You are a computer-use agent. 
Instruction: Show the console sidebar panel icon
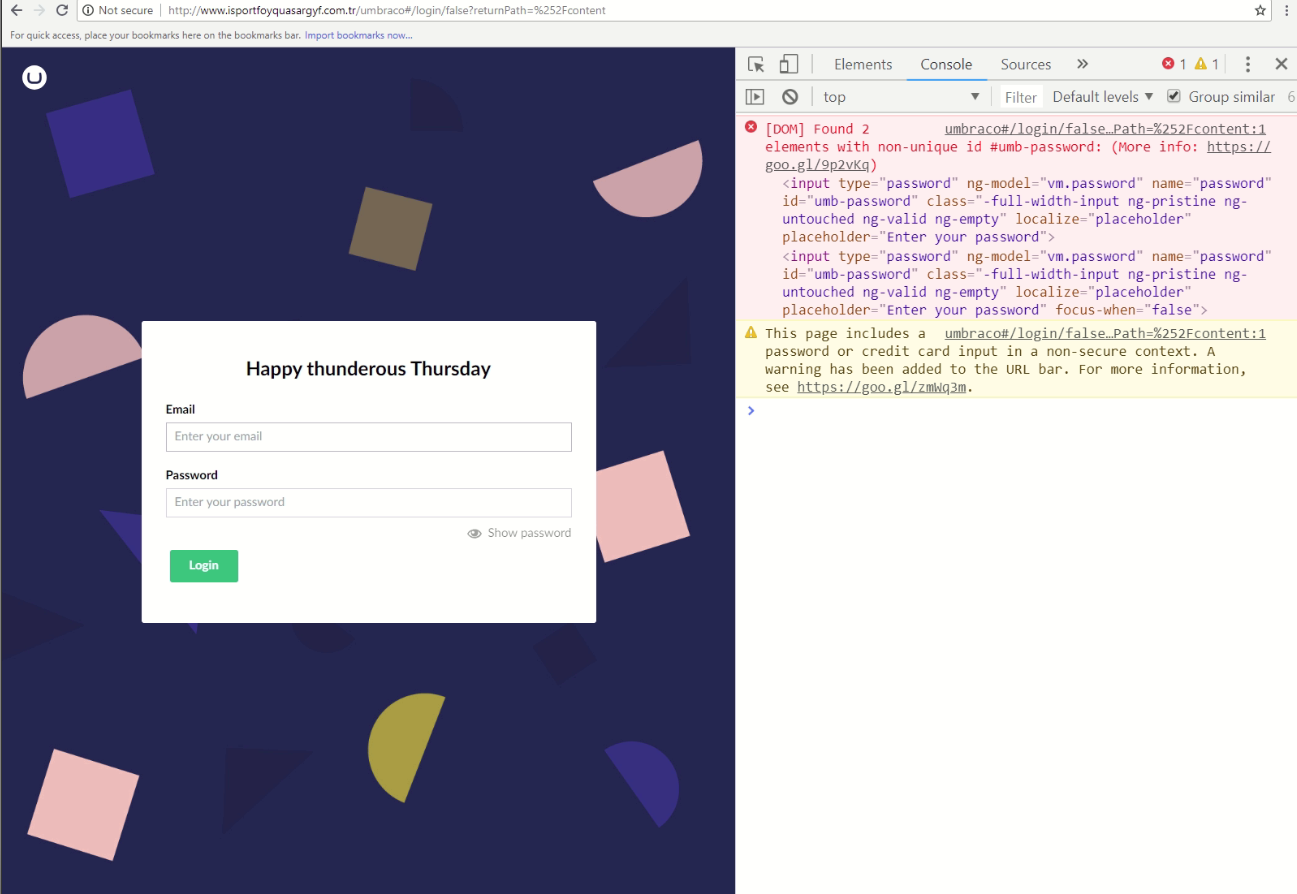755,97
